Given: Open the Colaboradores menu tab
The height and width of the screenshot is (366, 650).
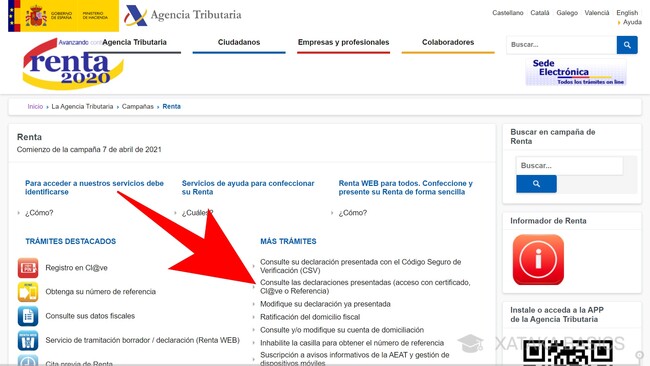Looking at the screenshot, I should 448,43.
